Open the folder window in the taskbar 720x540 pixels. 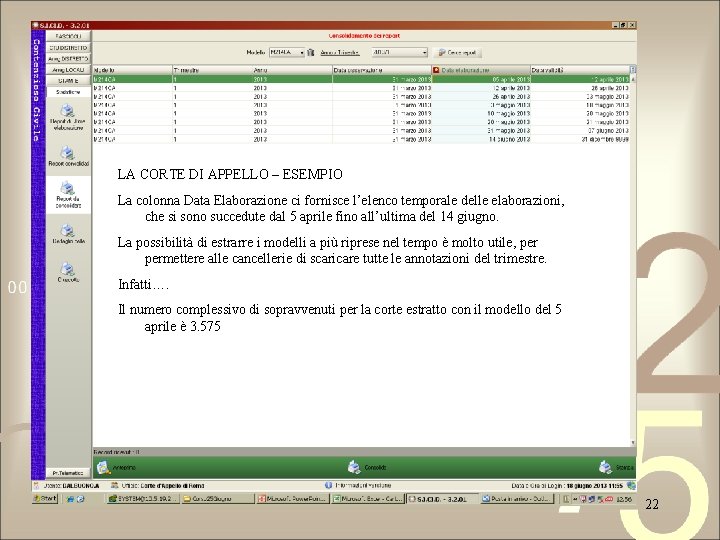point(217,499)
